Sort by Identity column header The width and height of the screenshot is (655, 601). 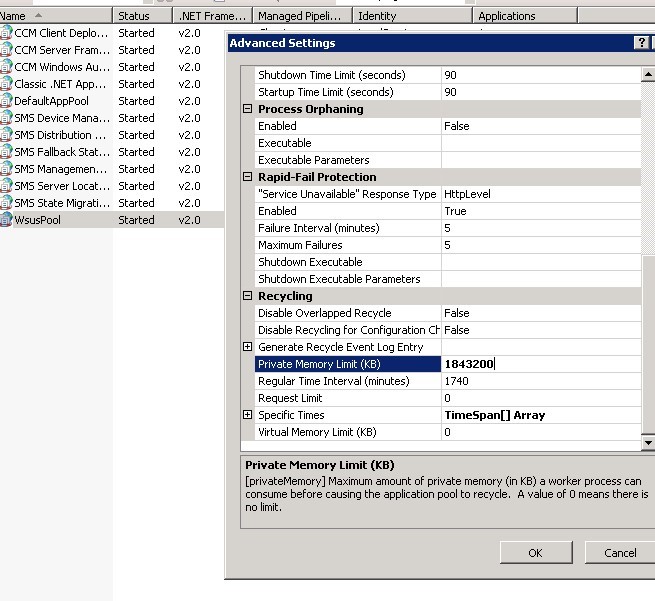[x=413, y=16]
